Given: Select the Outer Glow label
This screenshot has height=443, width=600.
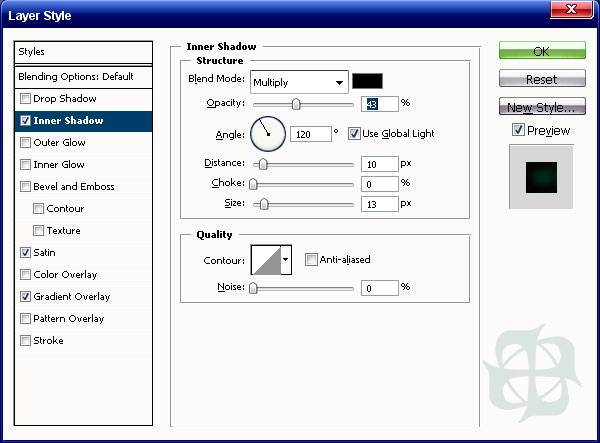Looking at the screenshot, I should (x=59, y=143).
